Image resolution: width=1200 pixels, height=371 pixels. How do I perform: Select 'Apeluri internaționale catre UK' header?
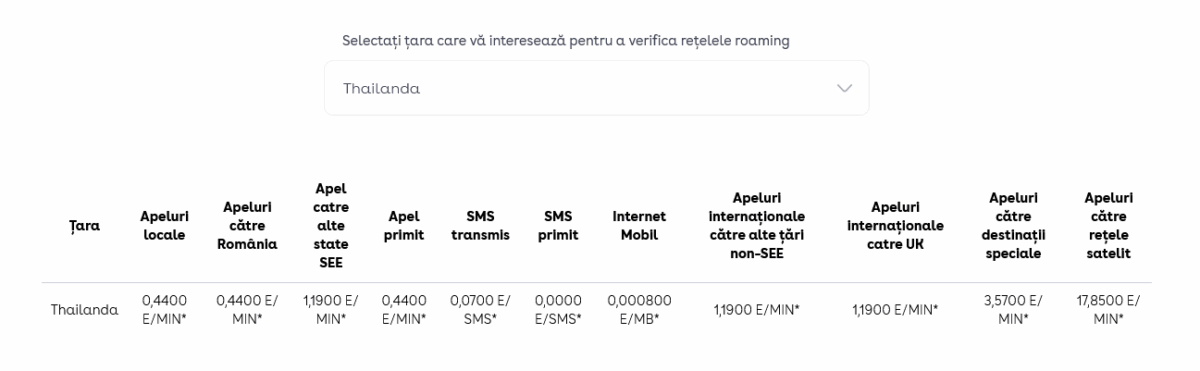pyautogui.click(x=895, y=225)
